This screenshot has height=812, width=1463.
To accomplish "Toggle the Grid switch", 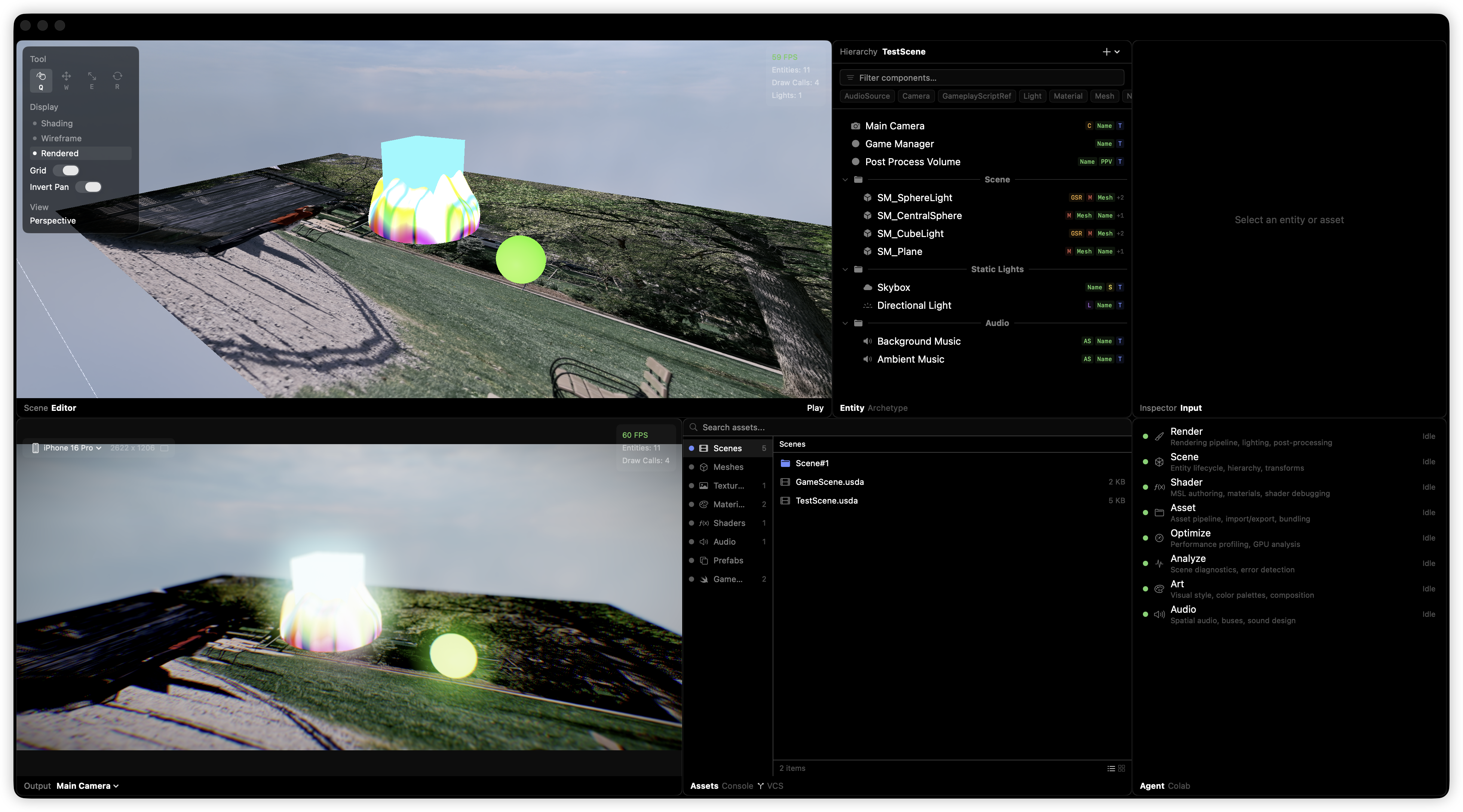I will pos(66,170).
